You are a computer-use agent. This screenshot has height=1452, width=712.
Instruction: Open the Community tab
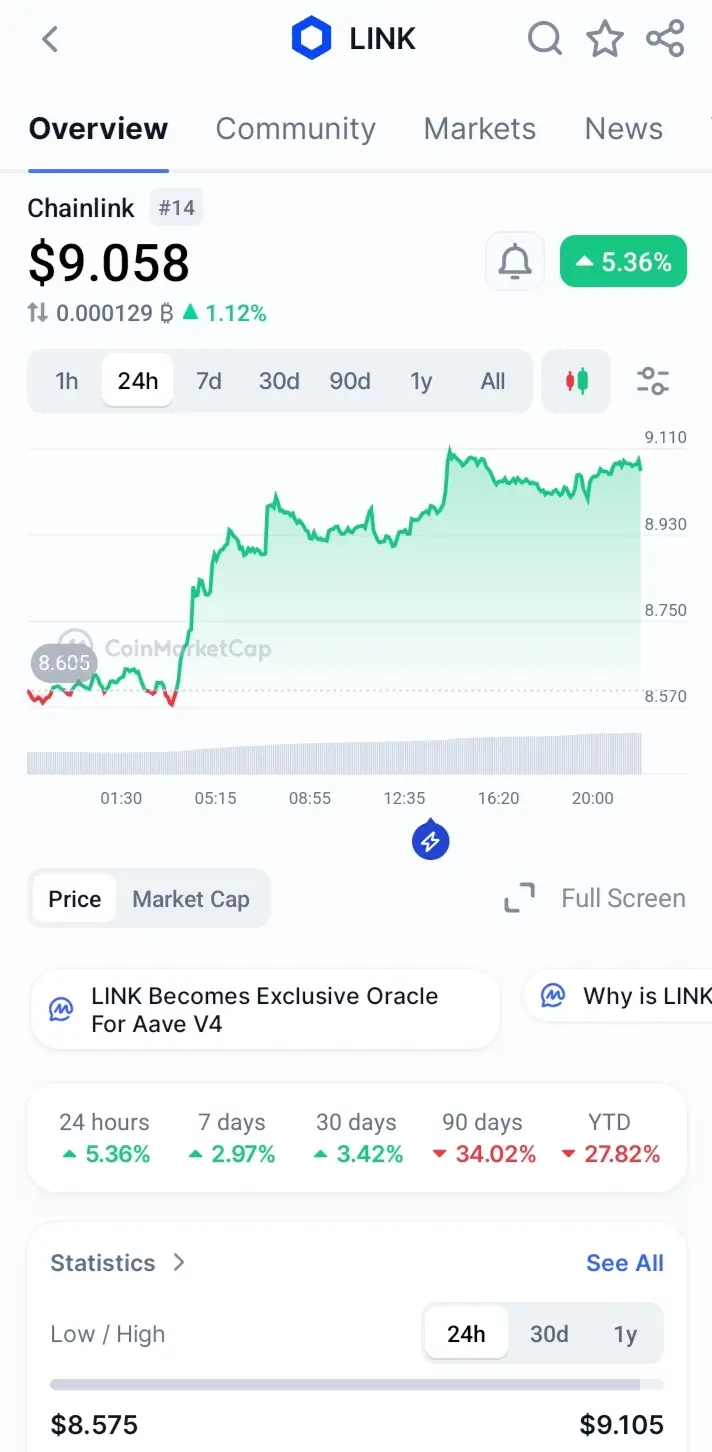(295, 129)
